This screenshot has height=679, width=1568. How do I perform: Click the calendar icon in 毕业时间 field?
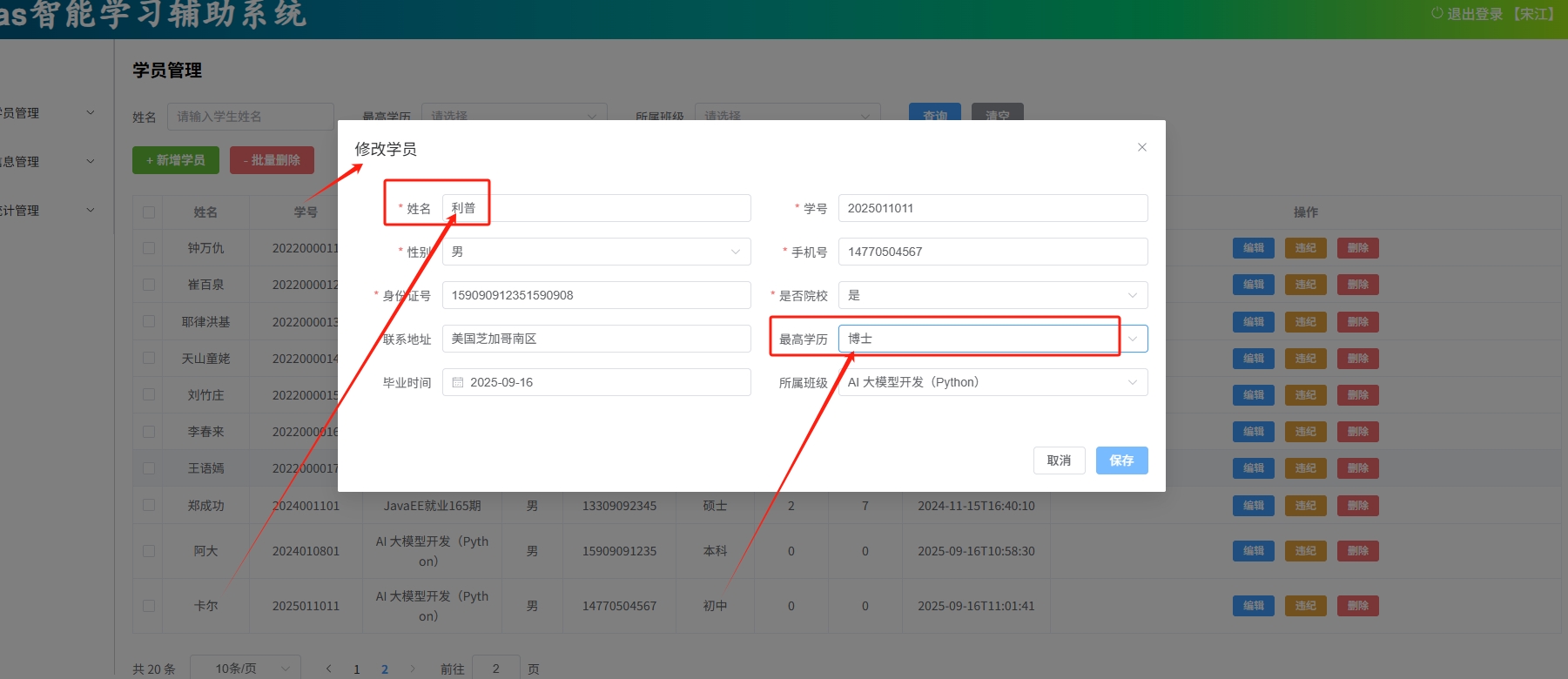(x=458, y=382)
